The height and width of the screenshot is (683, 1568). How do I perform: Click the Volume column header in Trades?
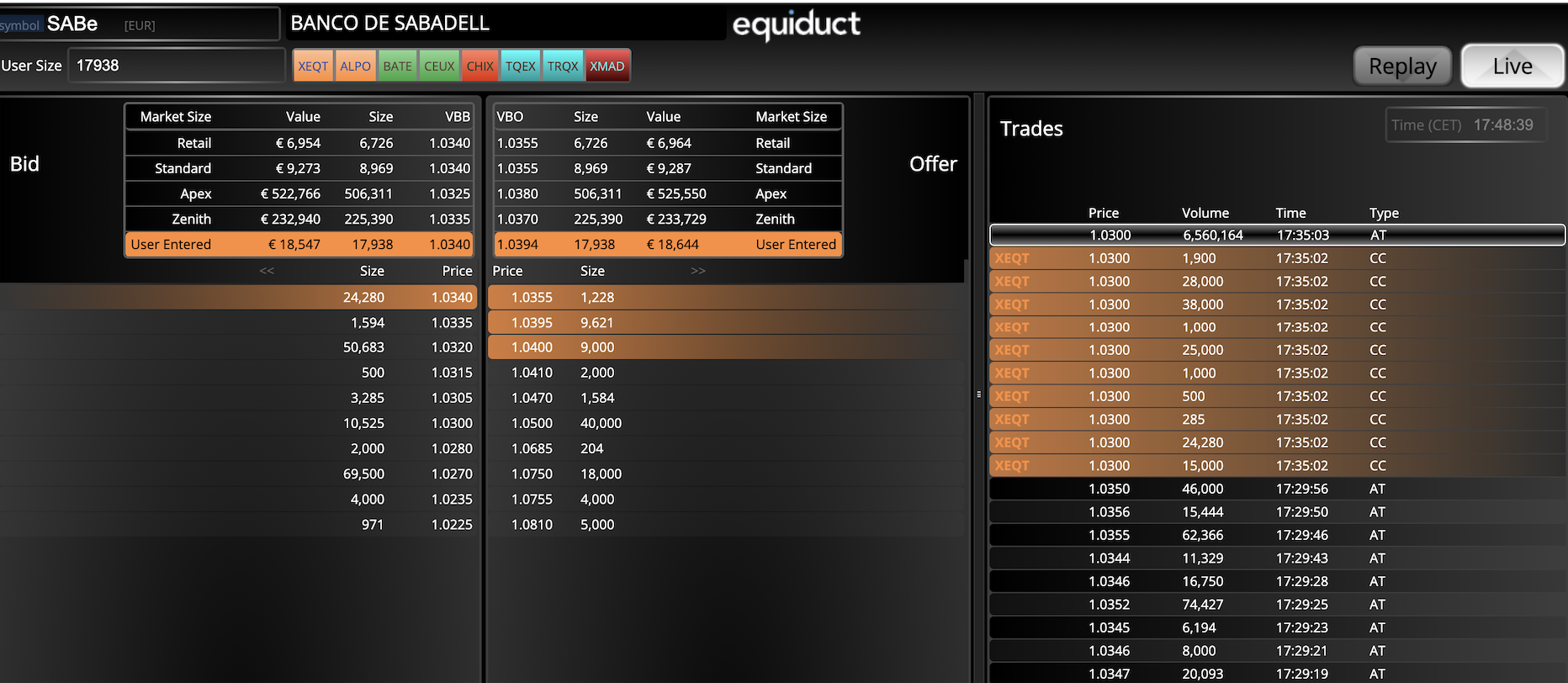(1205, 214)
